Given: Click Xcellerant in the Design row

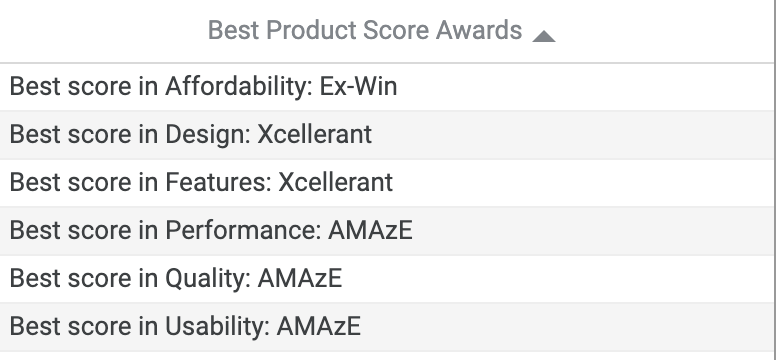Looking at the screenshot, I should pos(314,135).
